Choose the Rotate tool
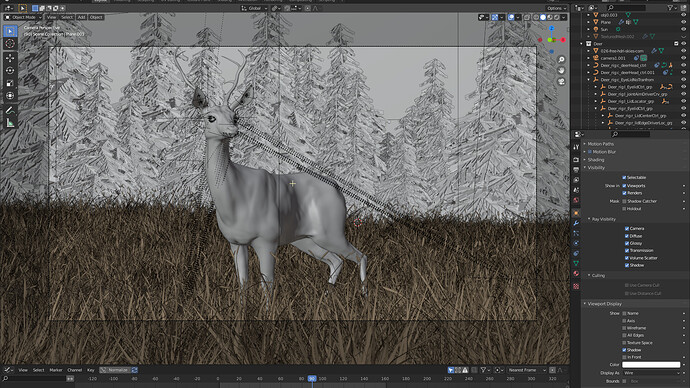Screen dimensions: 690x388 [x=10, y=70]
